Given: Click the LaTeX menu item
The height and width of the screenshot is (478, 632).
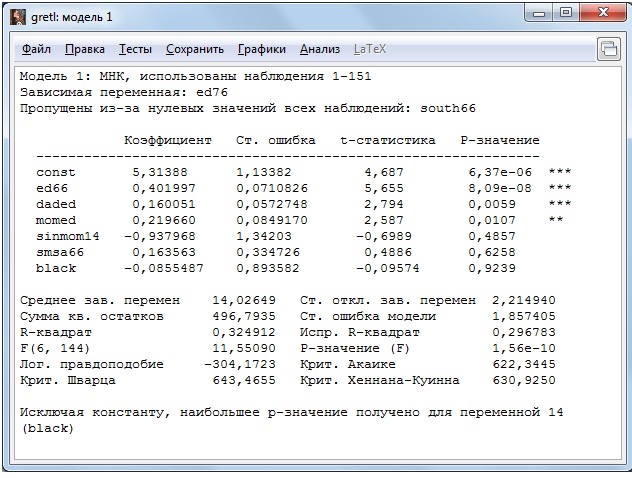Looking at the screenshot, I should tap(369, 49).
